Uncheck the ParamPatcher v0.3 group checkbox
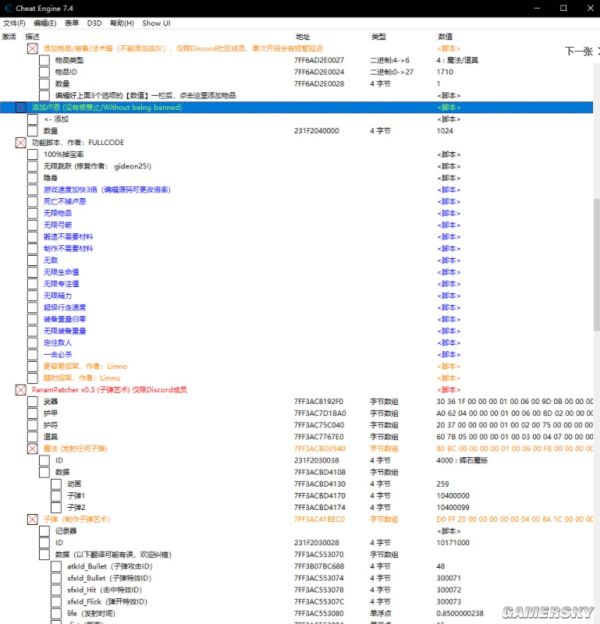The width and height of the screenshot is (600, 624). (x=21, y=390)
